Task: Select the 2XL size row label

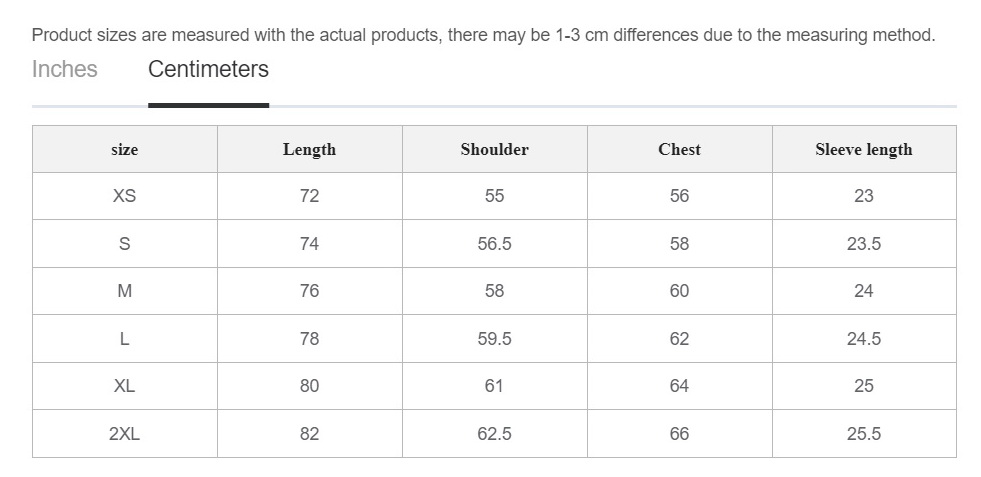Action: pyautogui.click(x=125, y=434)
